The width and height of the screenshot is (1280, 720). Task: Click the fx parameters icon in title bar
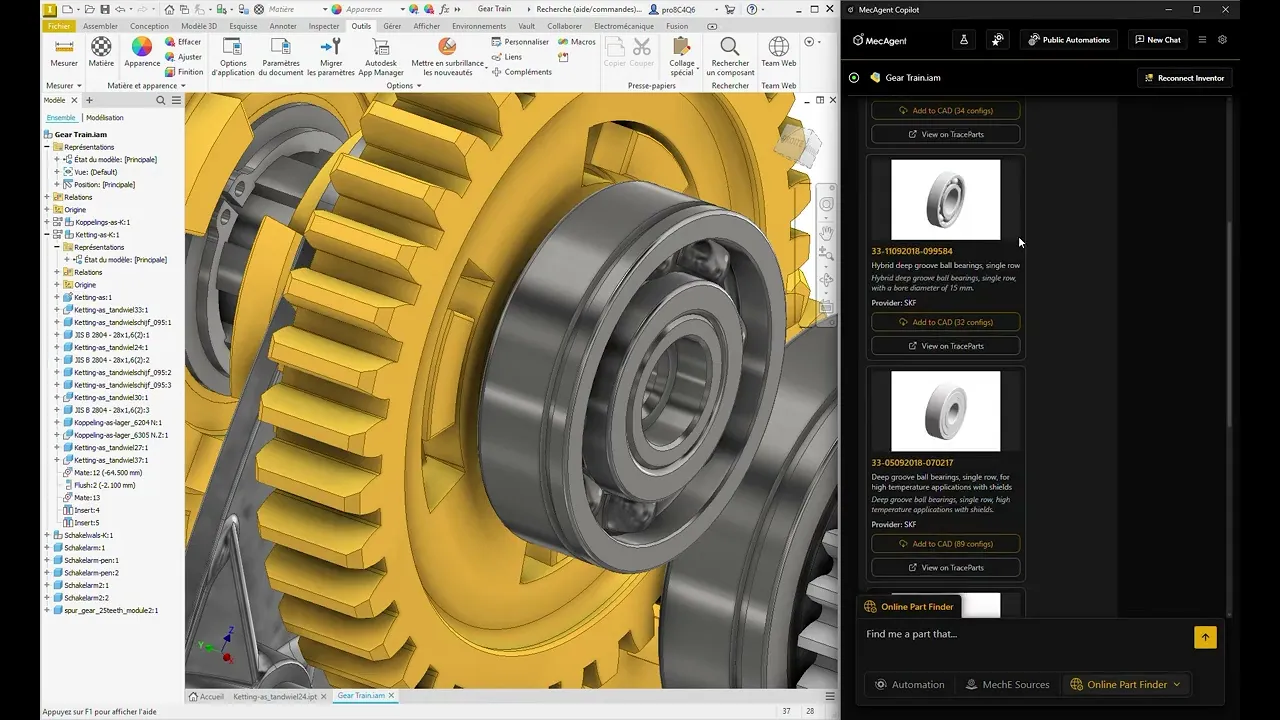tap(444, 9)
